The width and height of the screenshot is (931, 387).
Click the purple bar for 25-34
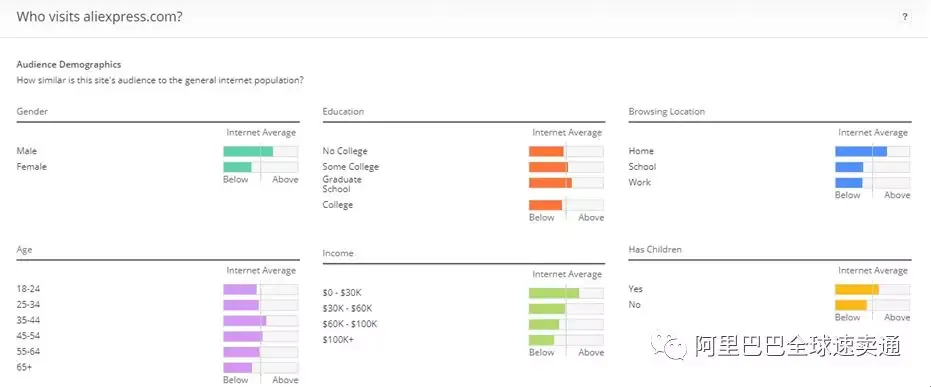[x=241, y=305]
